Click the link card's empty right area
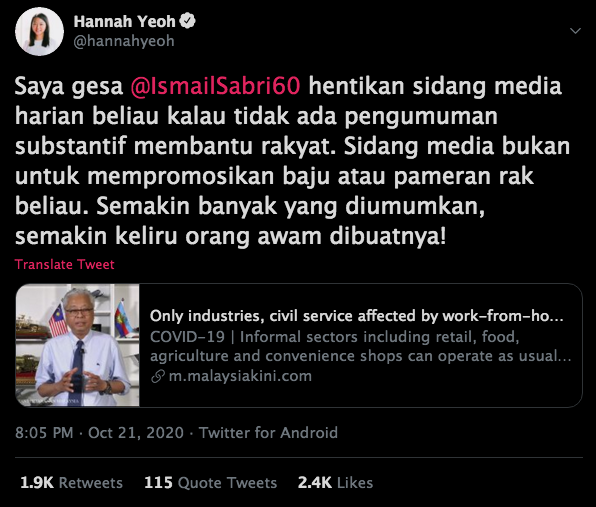 449,393
